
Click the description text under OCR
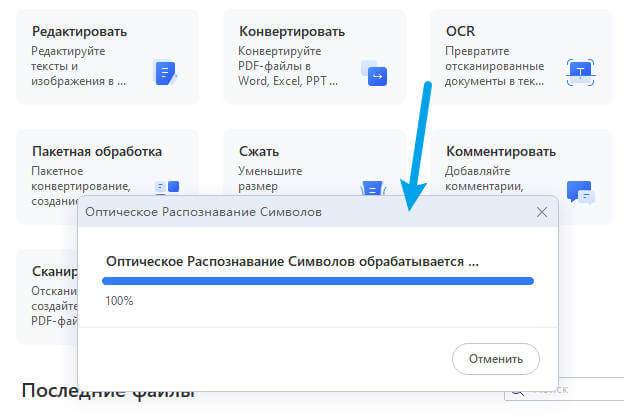click(x=494, y=66)
